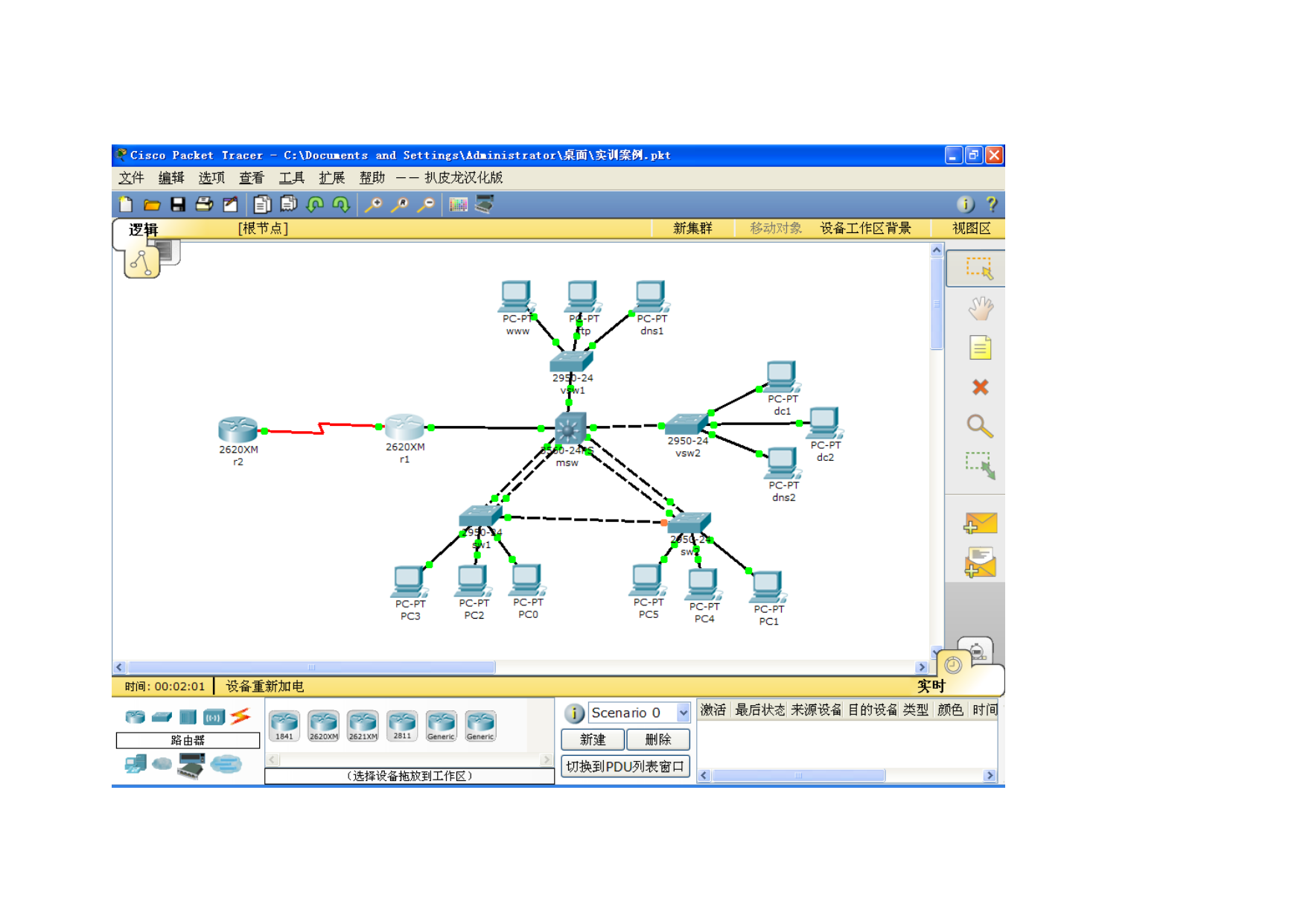Click the Save floppy disk icon
The width and height of the screenshot is (1306, 924).
point(178,205)
